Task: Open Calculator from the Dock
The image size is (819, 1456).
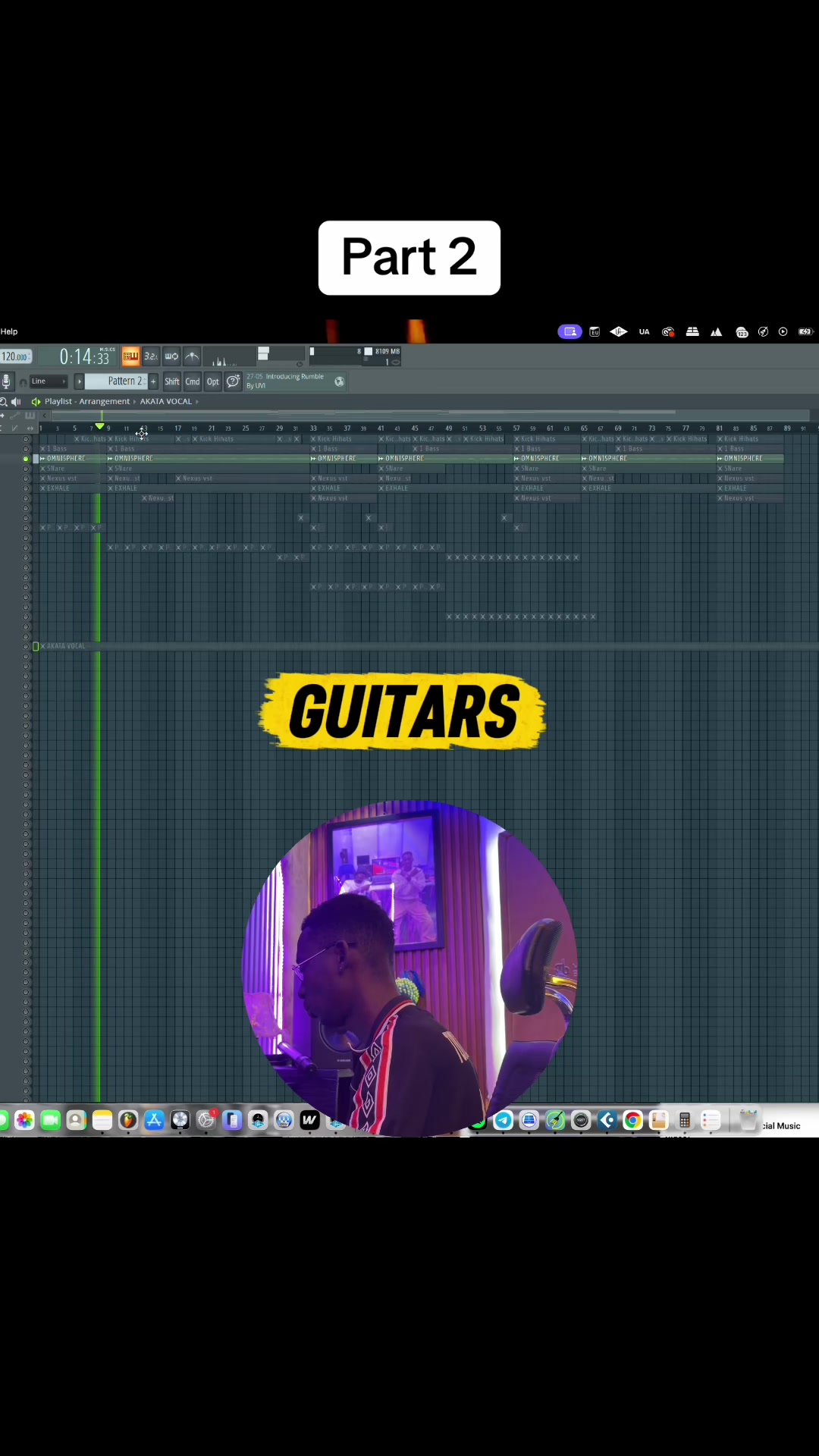Action: [684, 1120]
